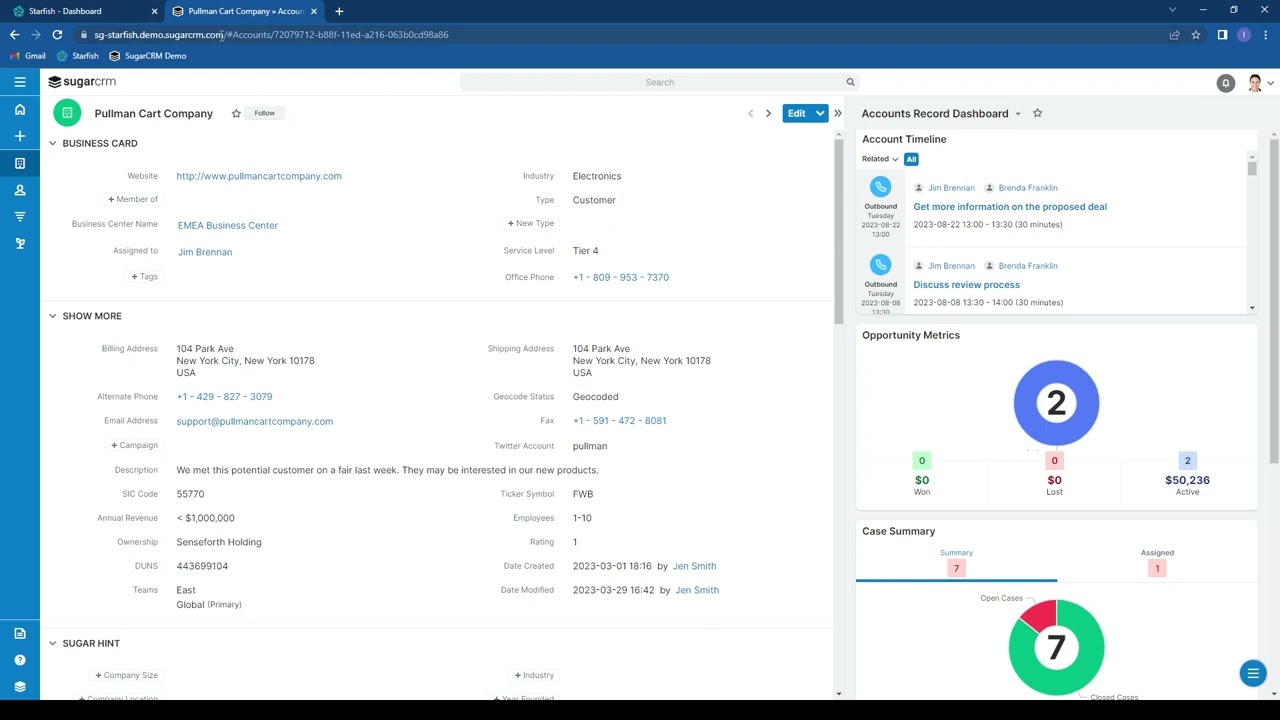Click the layers stack icon at sidebar bottom

20,687
